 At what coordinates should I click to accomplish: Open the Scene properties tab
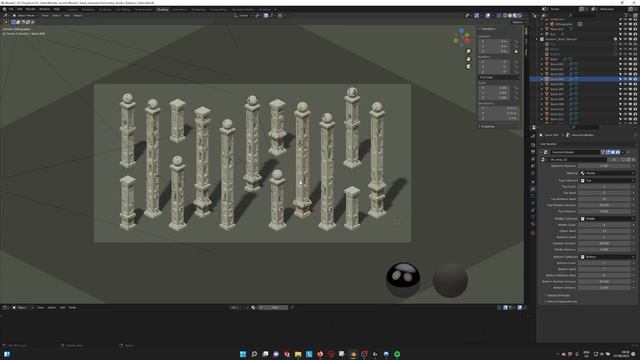tap(533, 166)
